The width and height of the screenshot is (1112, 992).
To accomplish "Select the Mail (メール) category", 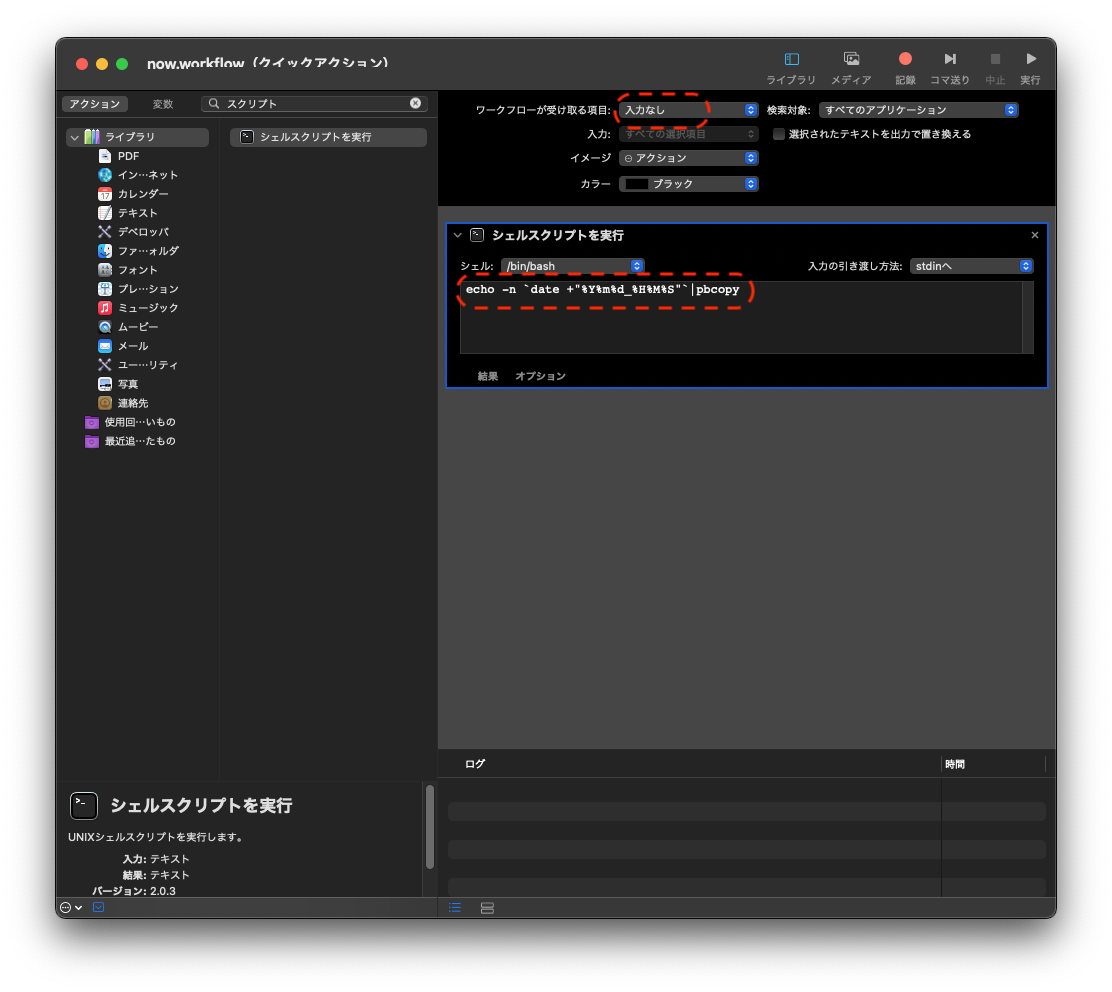I will tap(123, 346).
